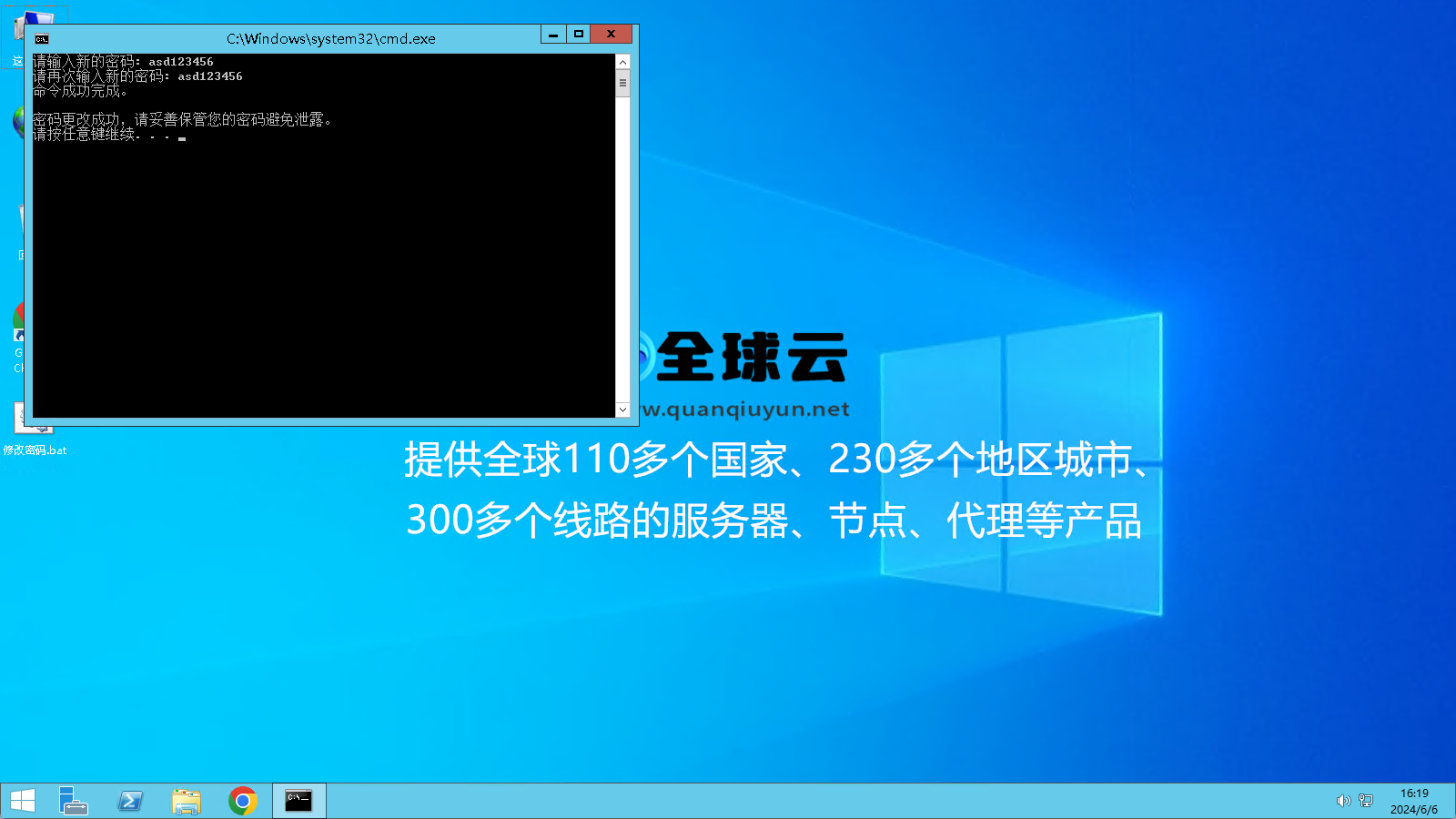This screenshot has height=819, width=1456.
Task: Maximize the cmd.exe window
Action: click(x=578, y=35)
